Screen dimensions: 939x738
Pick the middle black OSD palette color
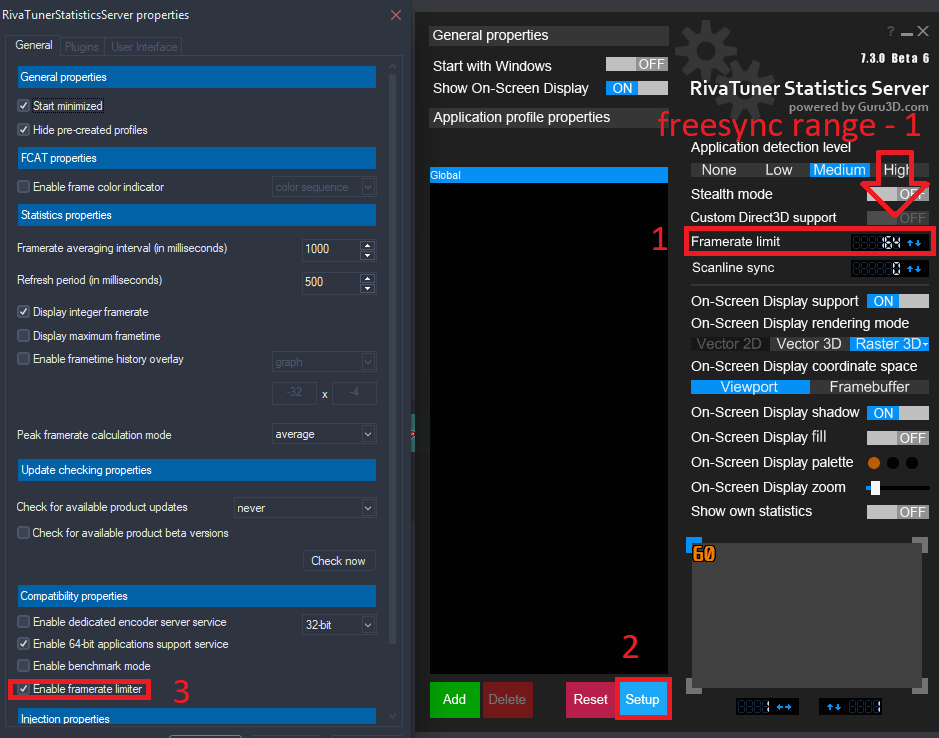click(x=893, y=462)
